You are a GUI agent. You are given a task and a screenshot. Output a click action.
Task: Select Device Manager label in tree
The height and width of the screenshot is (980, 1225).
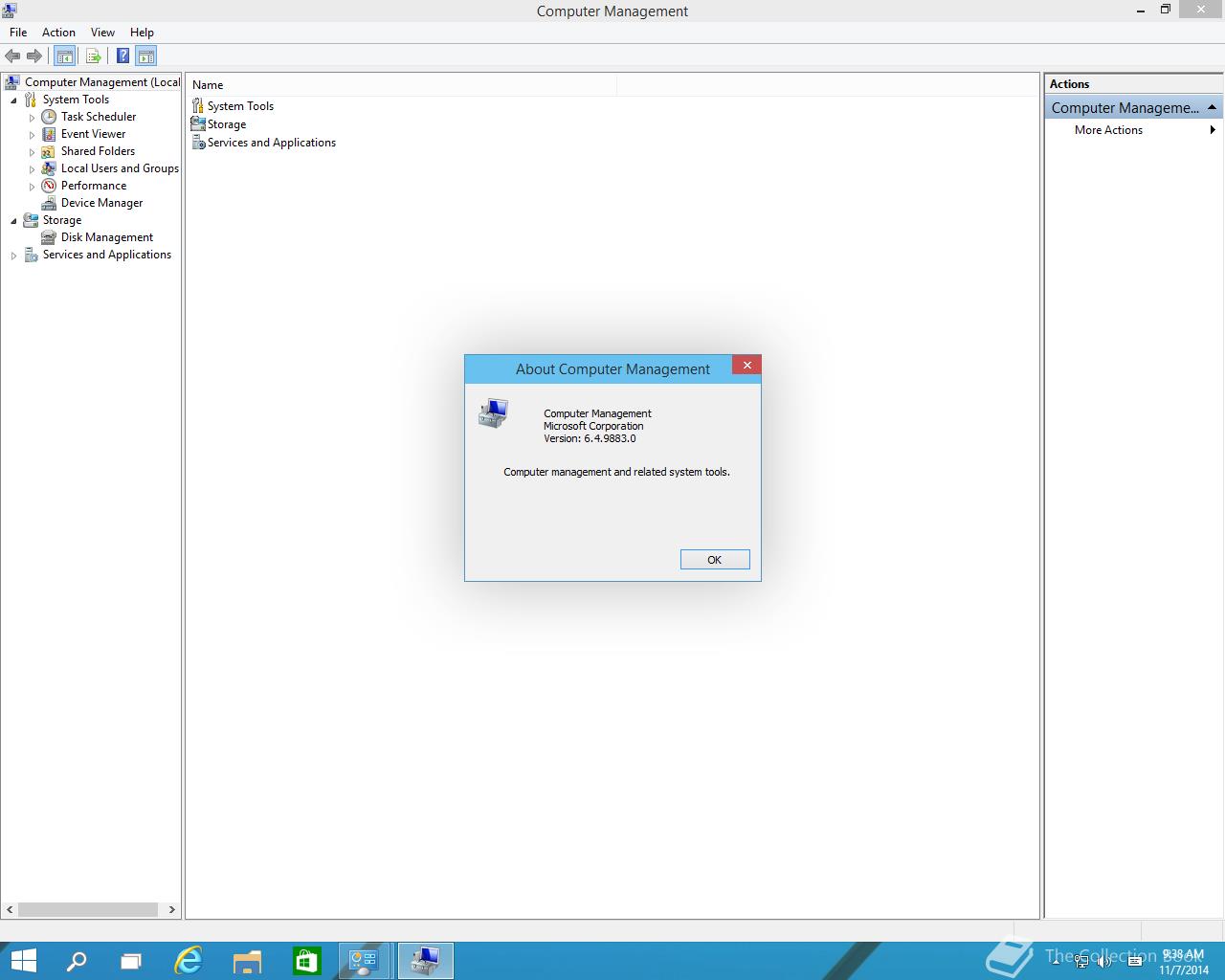102,203
